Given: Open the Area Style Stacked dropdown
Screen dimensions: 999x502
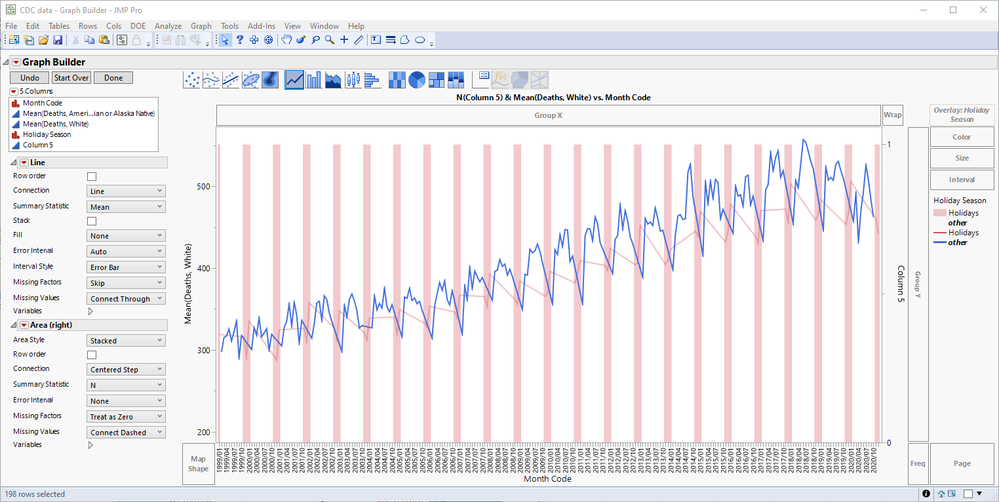Looking at the screenshot, I should click(x=125, y=340).
